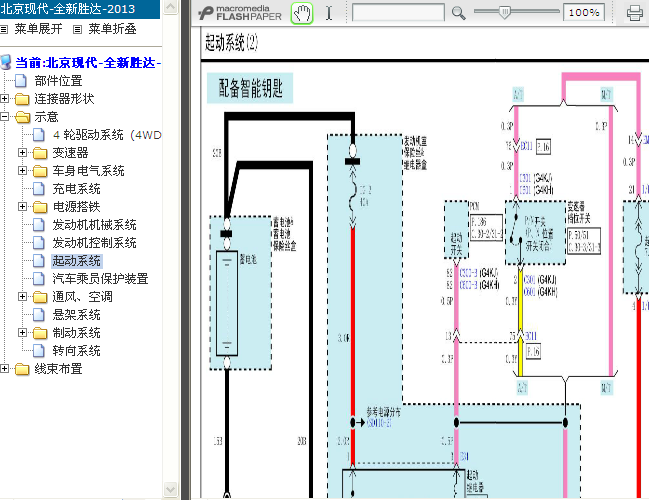Open the 悬架系统 diagram

[77, 315]
